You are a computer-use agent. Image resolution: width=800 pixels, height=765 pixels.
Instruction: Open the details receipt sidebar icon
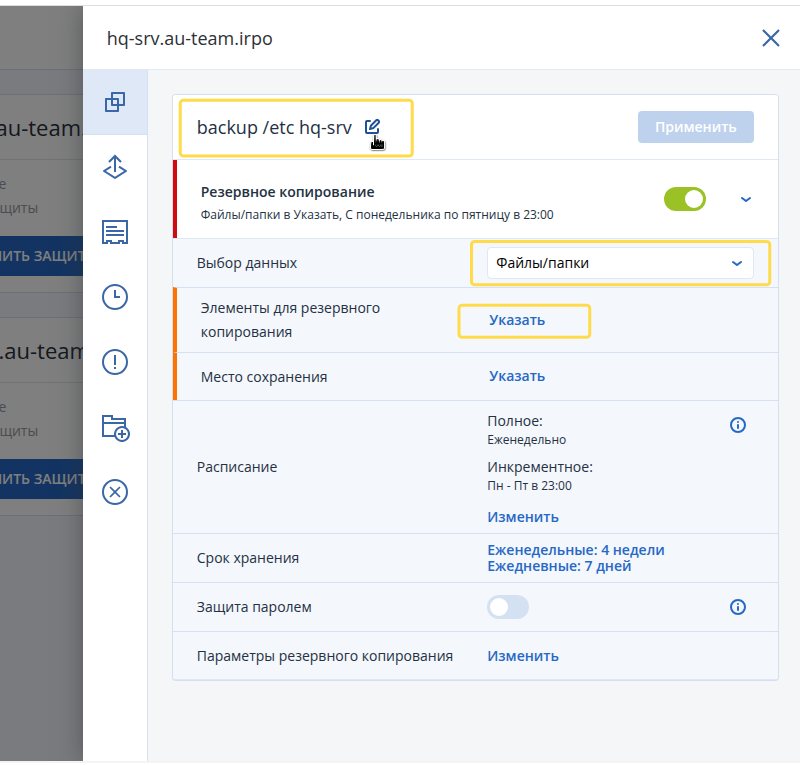click(115, 232)
